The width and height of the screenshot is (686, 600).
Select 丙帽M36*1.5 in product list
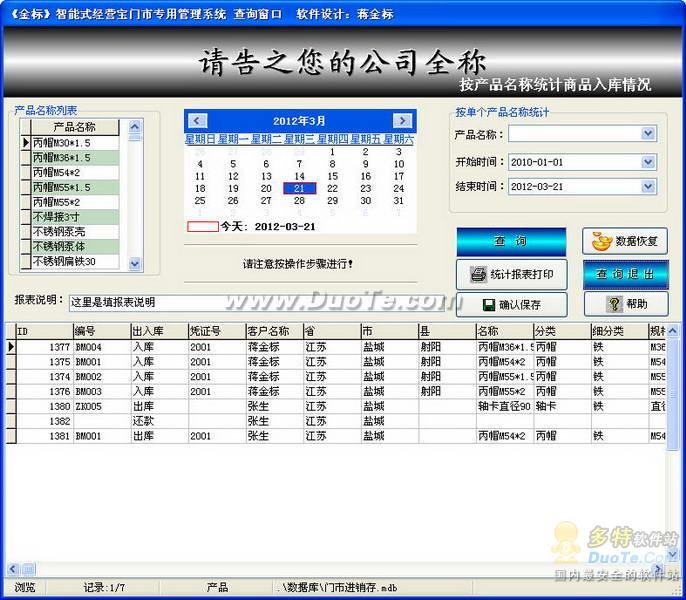75,158
